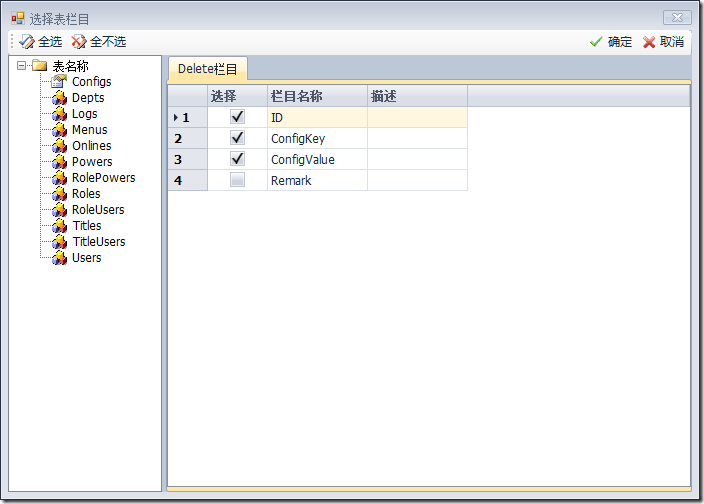Viewport: 704px width, 504px height.
Task: Click the Users table icon
Action: click(x=59, y=258)
